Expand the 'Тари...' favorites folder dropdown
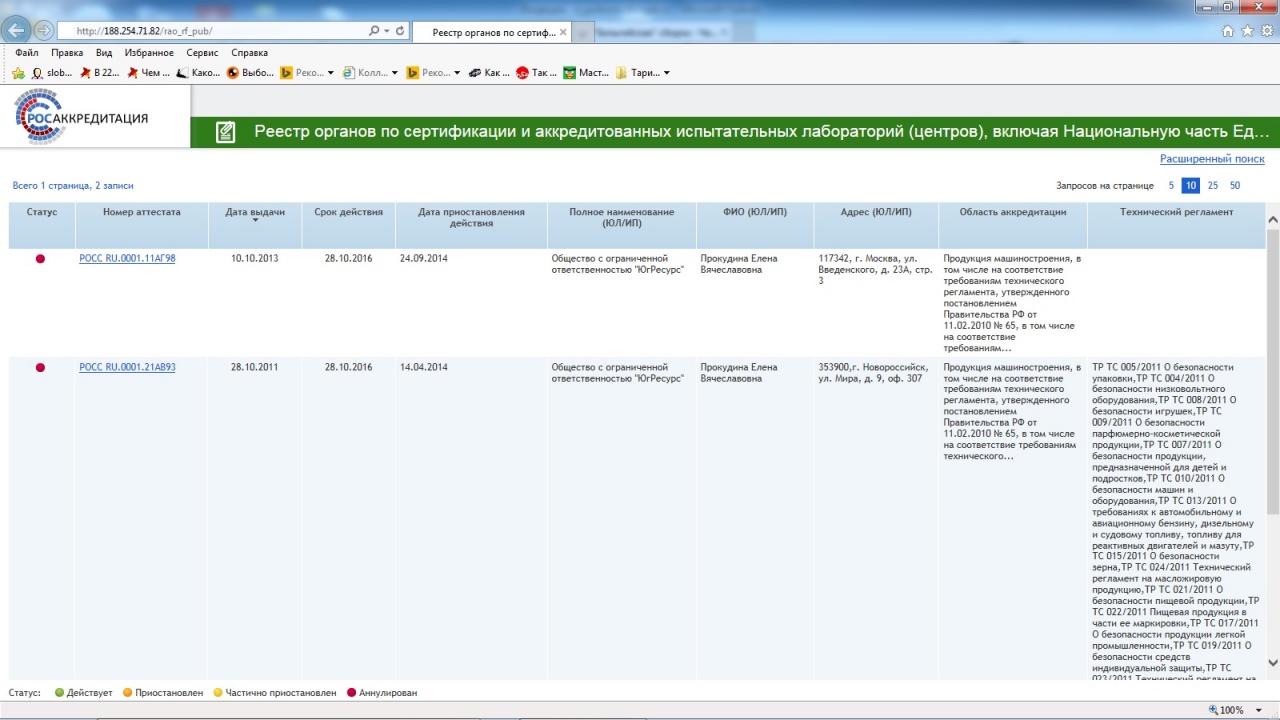Screen dimensions: 1280x720 click(x=667, y=73)
